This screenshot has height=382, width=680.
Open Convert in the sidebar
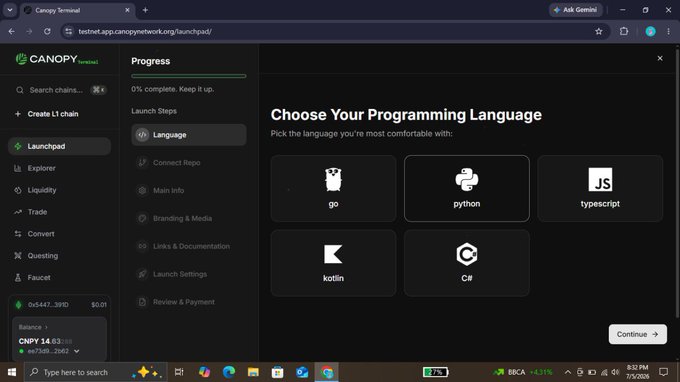tap(59, 234)
